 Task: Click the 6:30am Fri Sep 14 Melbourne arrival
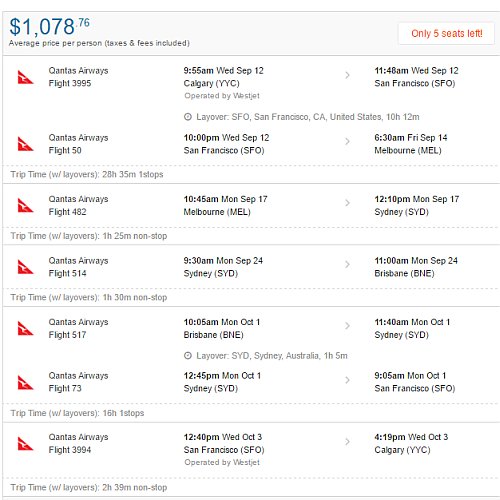(411, 144)
